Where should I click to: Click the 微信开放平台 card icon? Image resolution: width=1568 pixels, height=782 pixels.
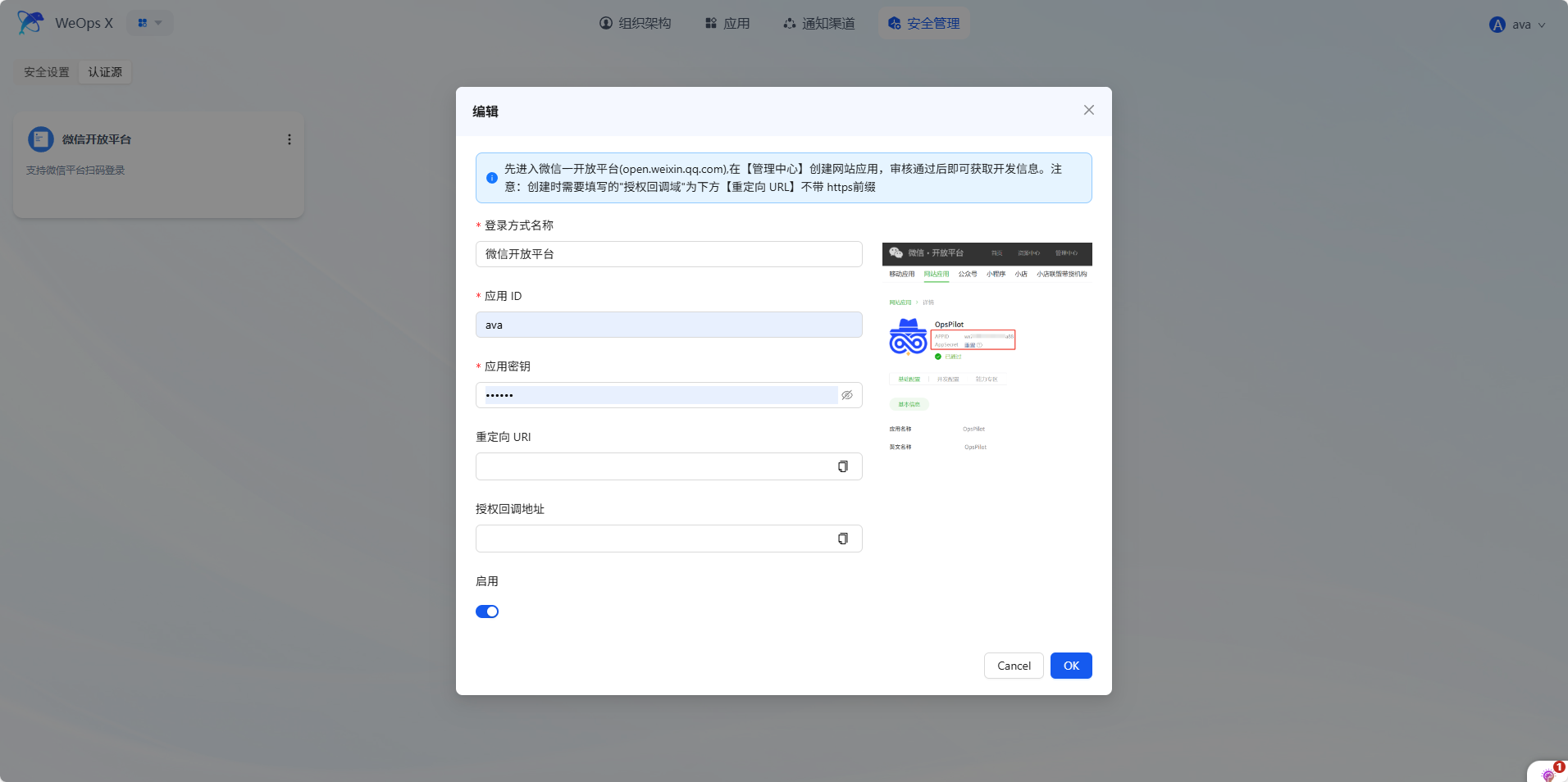[40, 139]
